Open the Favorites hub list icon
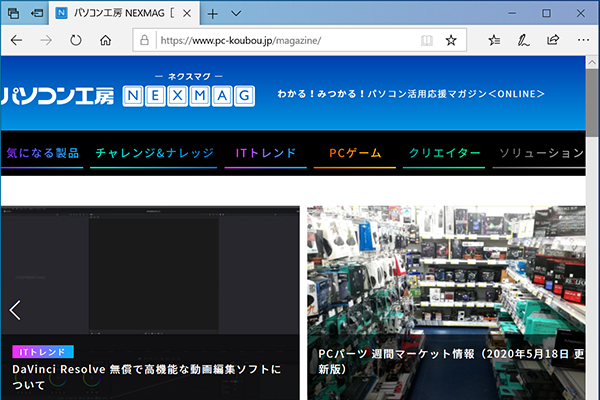This screenshot has width=600, height=400. tap(495, 41)
